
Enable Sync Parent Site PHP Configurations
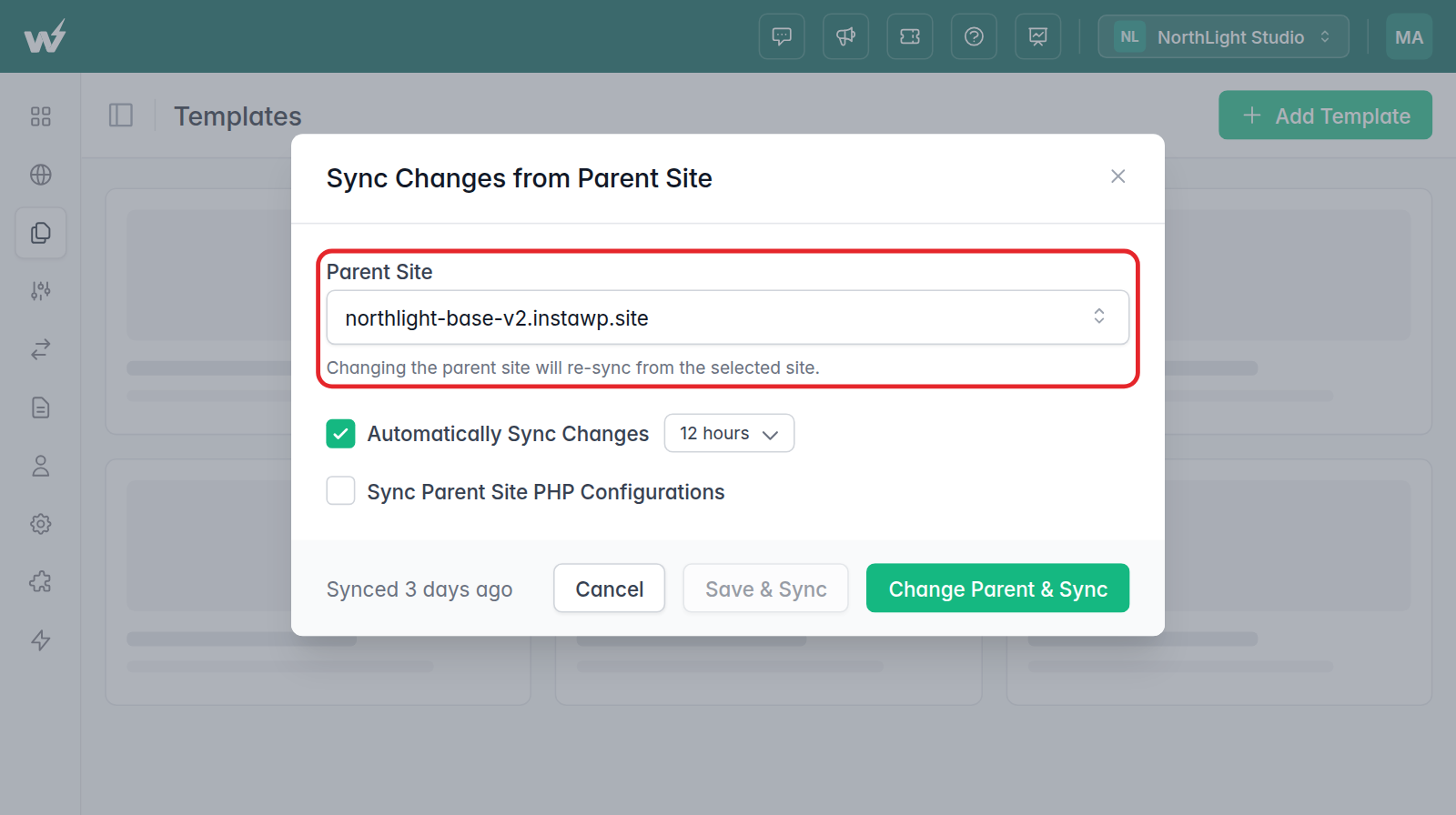[x=340, y=491]
